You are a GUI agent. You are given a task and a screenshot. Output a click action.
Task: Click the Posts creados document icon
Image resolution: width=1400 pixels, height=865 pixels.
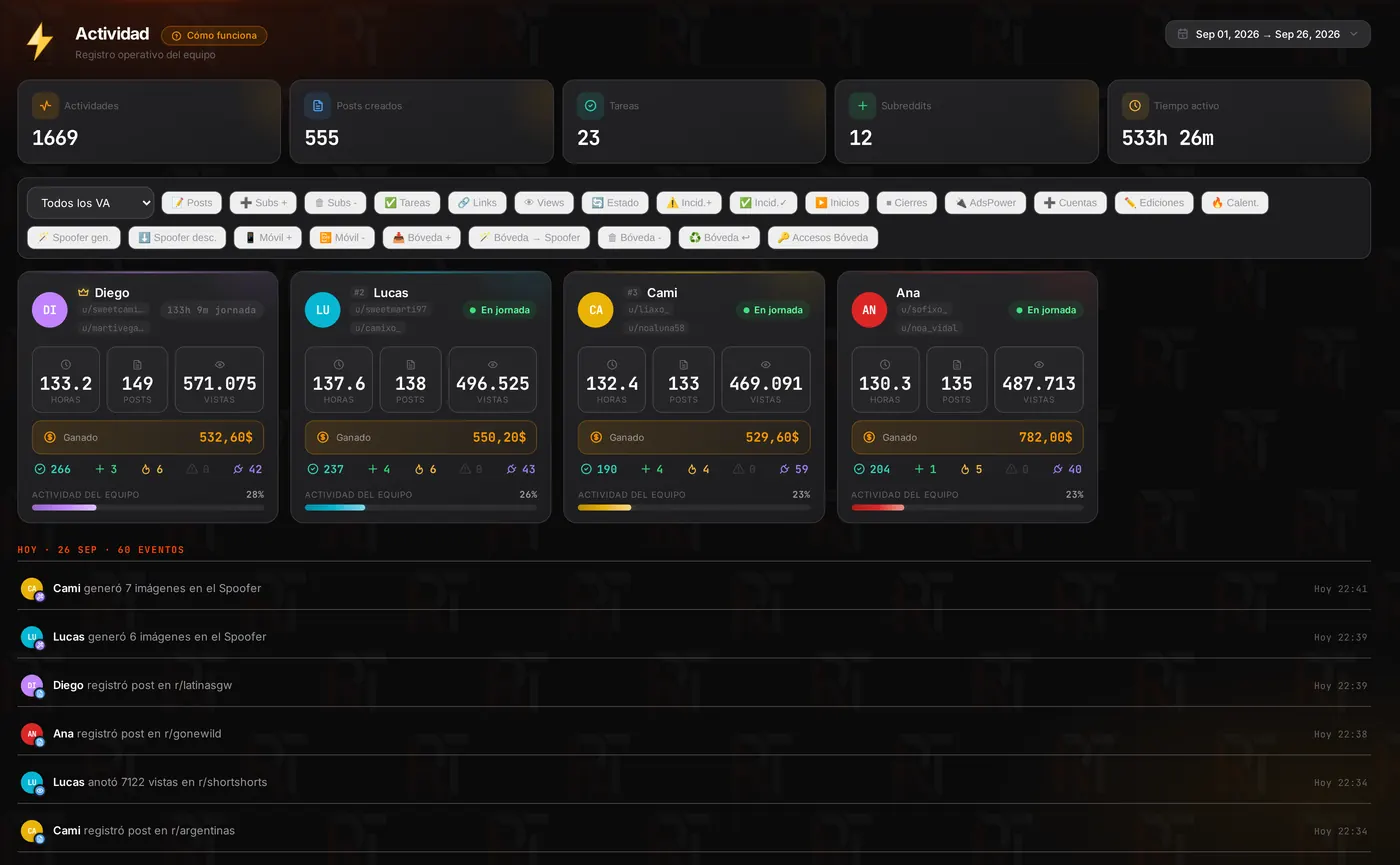pyautogui.click(x=317, y=106)
